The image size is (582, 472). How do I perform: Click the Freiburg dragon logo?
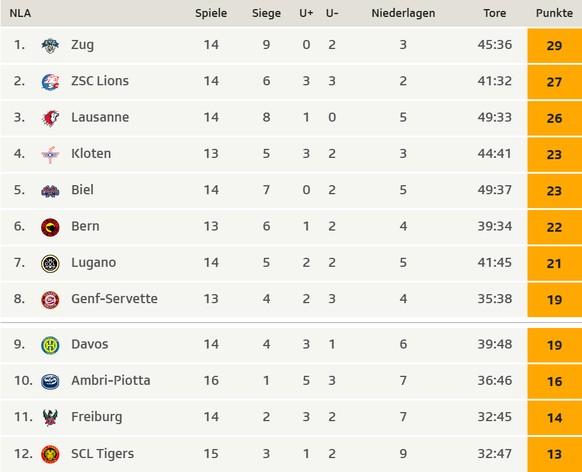[50, 417]
